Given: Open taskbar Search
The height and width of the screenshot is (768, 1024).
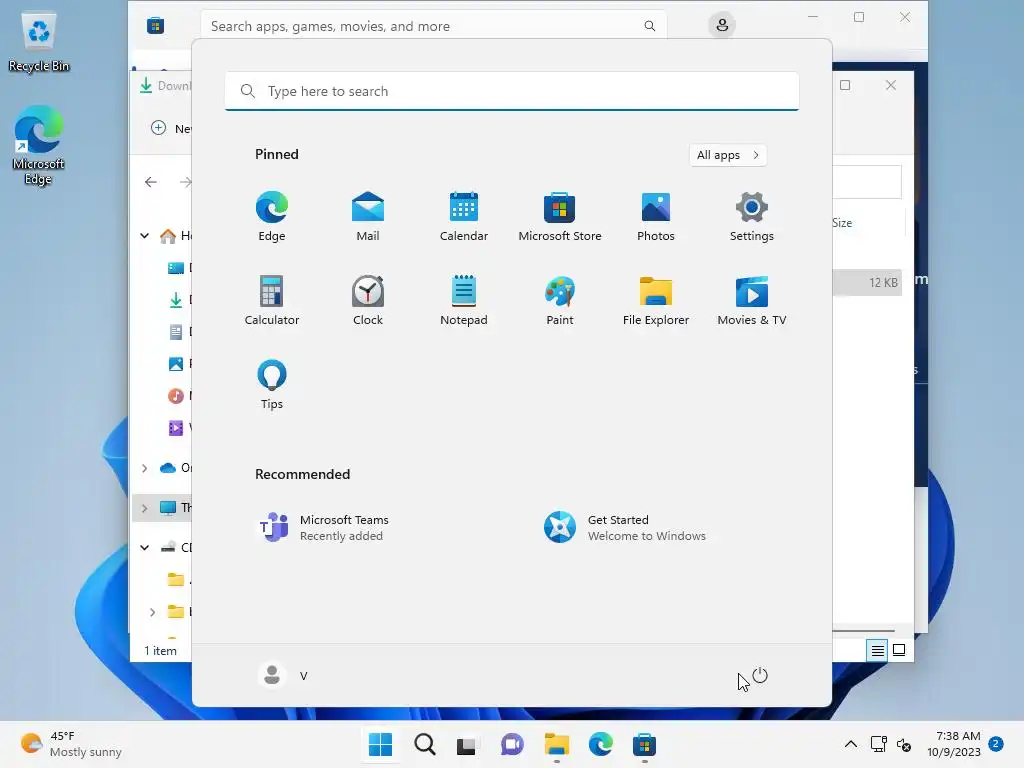Looking at the screenshot, I should [424, 744].
